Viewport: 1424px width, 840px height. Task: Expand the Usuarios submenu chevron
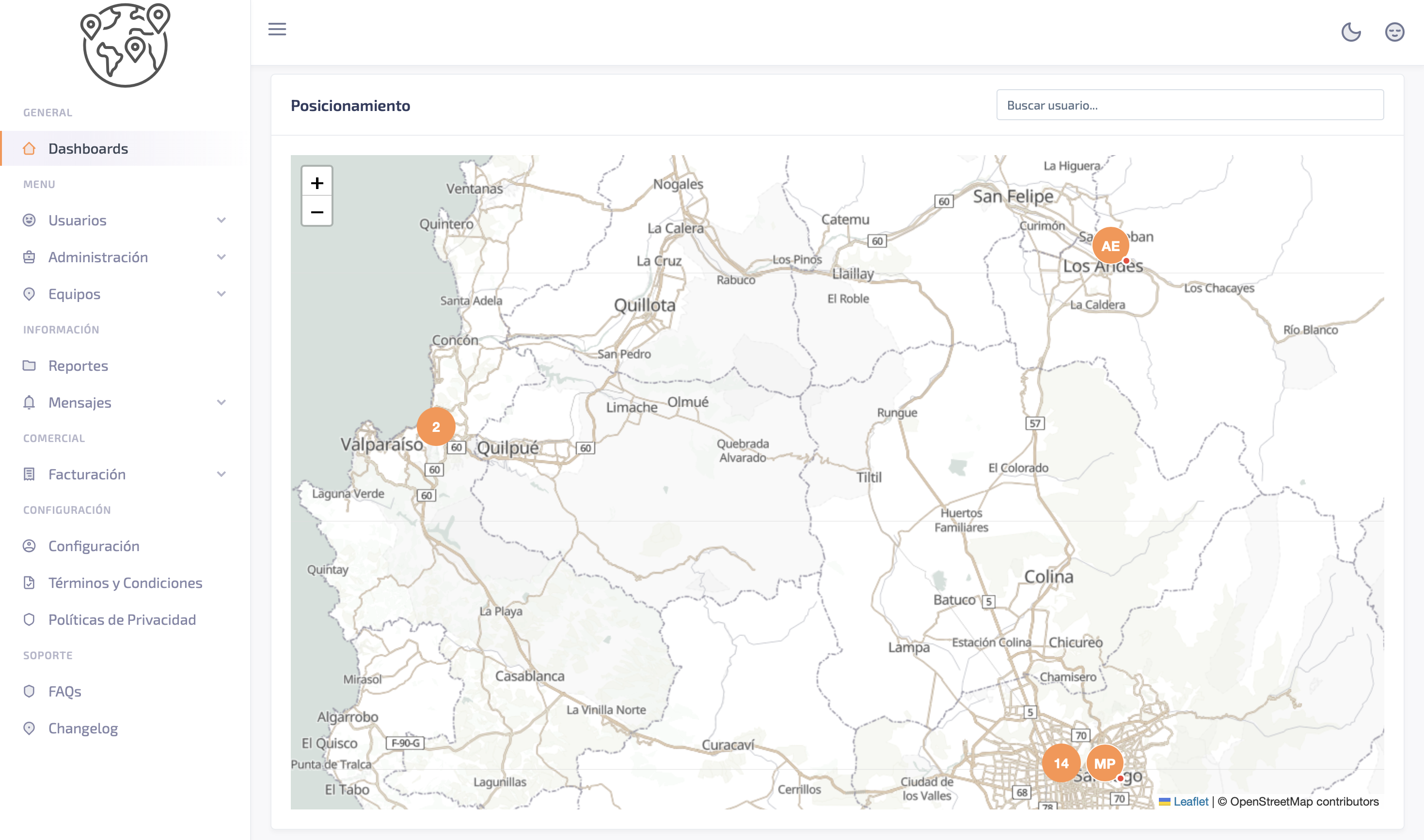point(222,220)
